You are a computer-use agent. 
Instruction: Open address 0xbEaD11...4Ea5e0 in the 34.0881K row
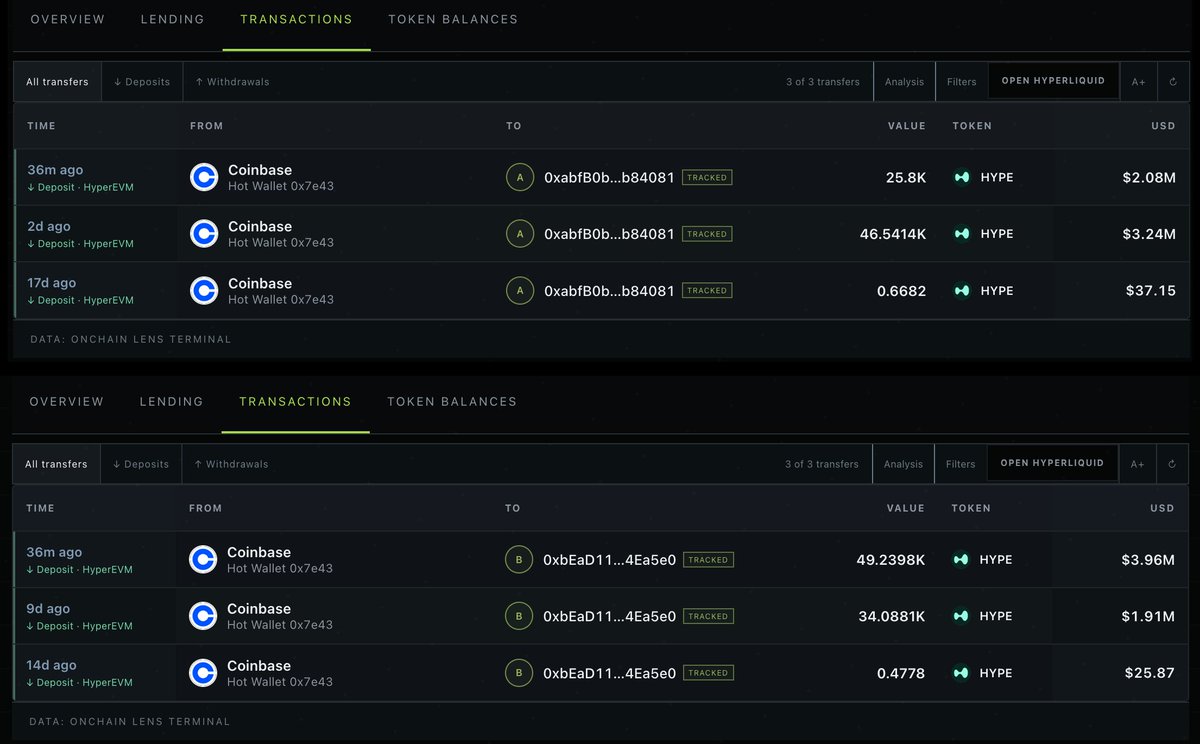pos(609,616)
